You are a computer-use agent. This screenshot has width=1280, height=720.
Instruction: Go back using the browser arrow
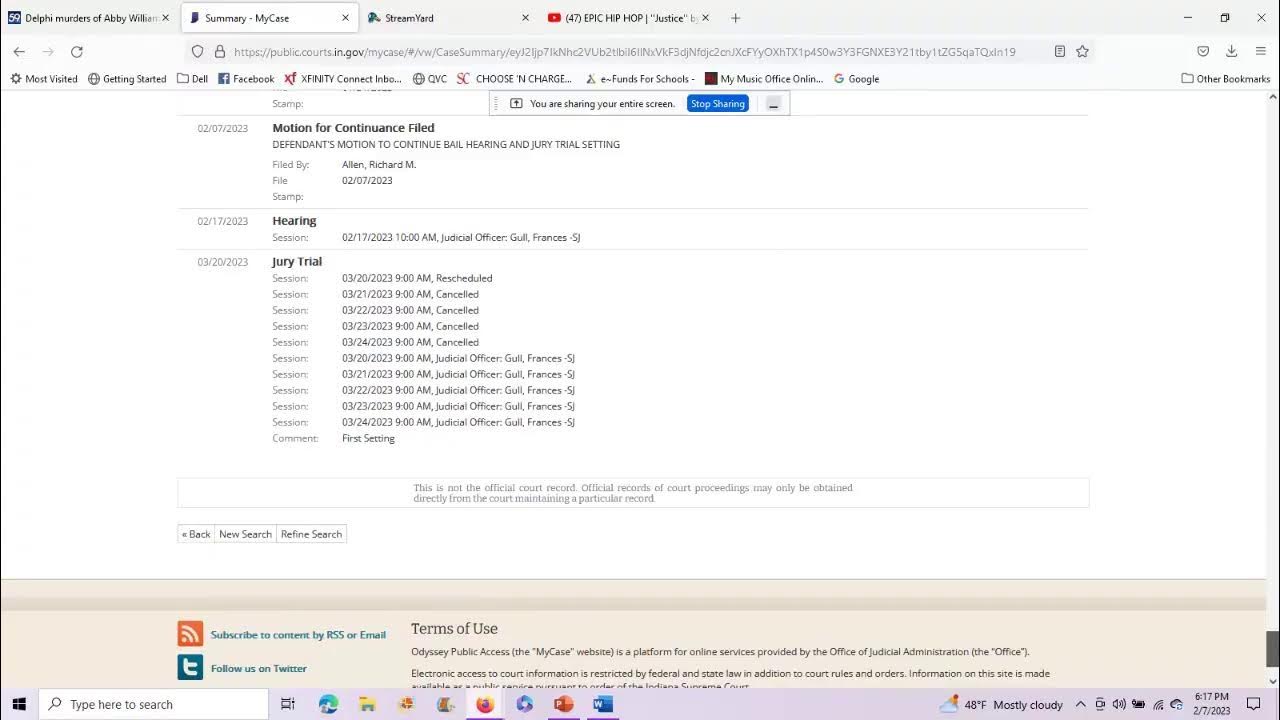tap(19, 52)
